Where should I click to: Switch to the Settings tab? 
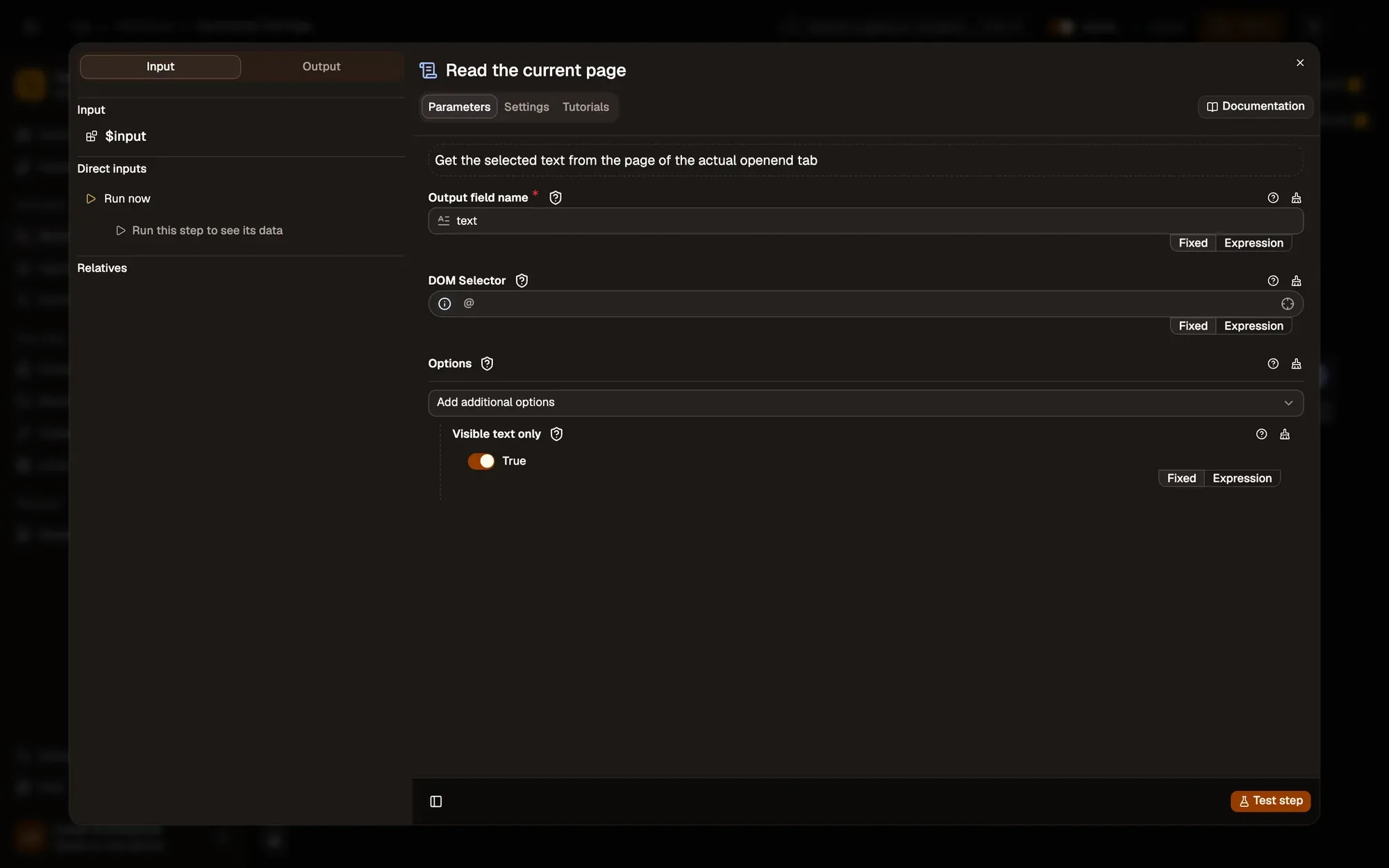tap(526, 107)
